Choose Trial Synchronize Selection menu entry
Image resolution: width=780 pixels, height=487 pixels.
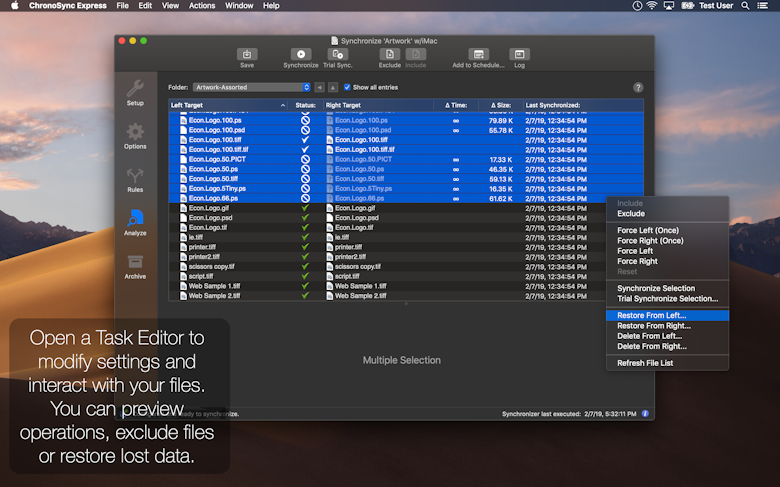pyautogui.click(x=668, y=299)
